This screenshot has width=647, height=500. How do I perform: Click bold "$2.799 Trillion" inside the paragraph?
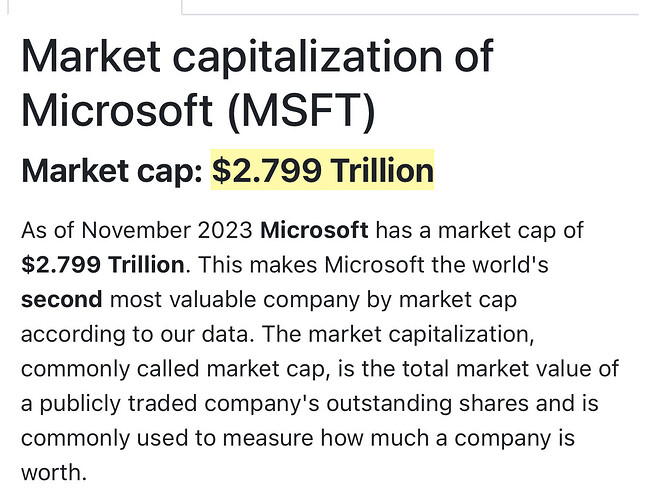(102, 265)
